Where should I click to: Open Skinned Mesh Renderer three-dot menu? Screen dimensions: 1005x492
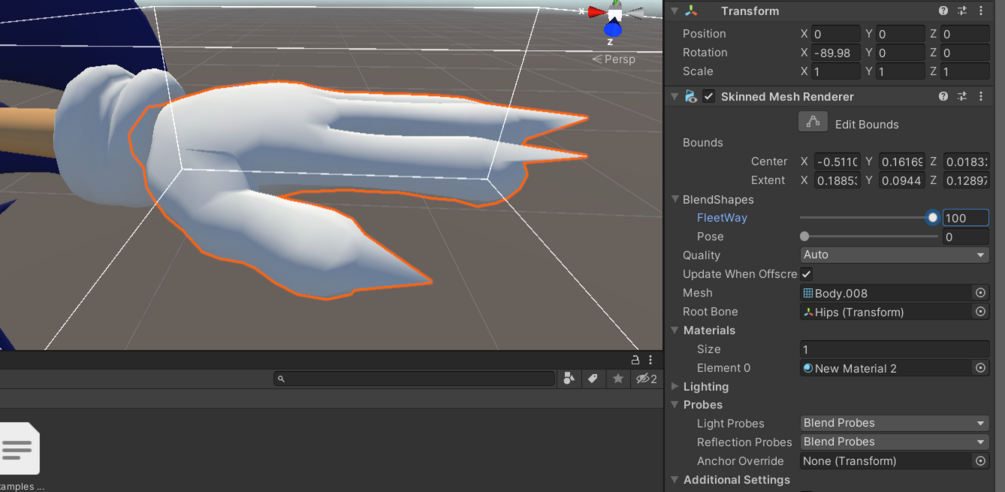(981, 97)
